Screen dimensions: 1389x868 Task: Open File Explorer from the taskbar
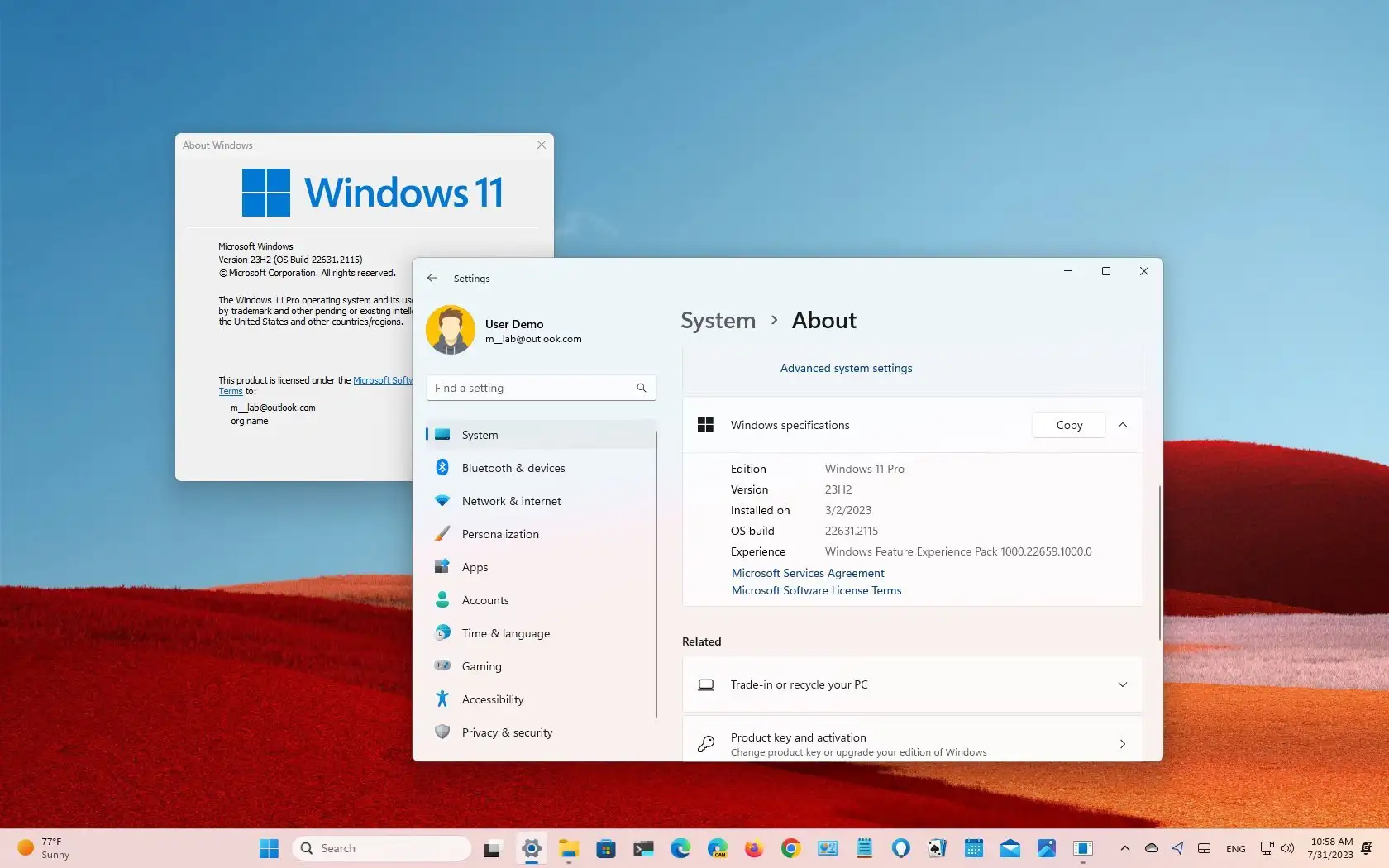coord(568,848)
